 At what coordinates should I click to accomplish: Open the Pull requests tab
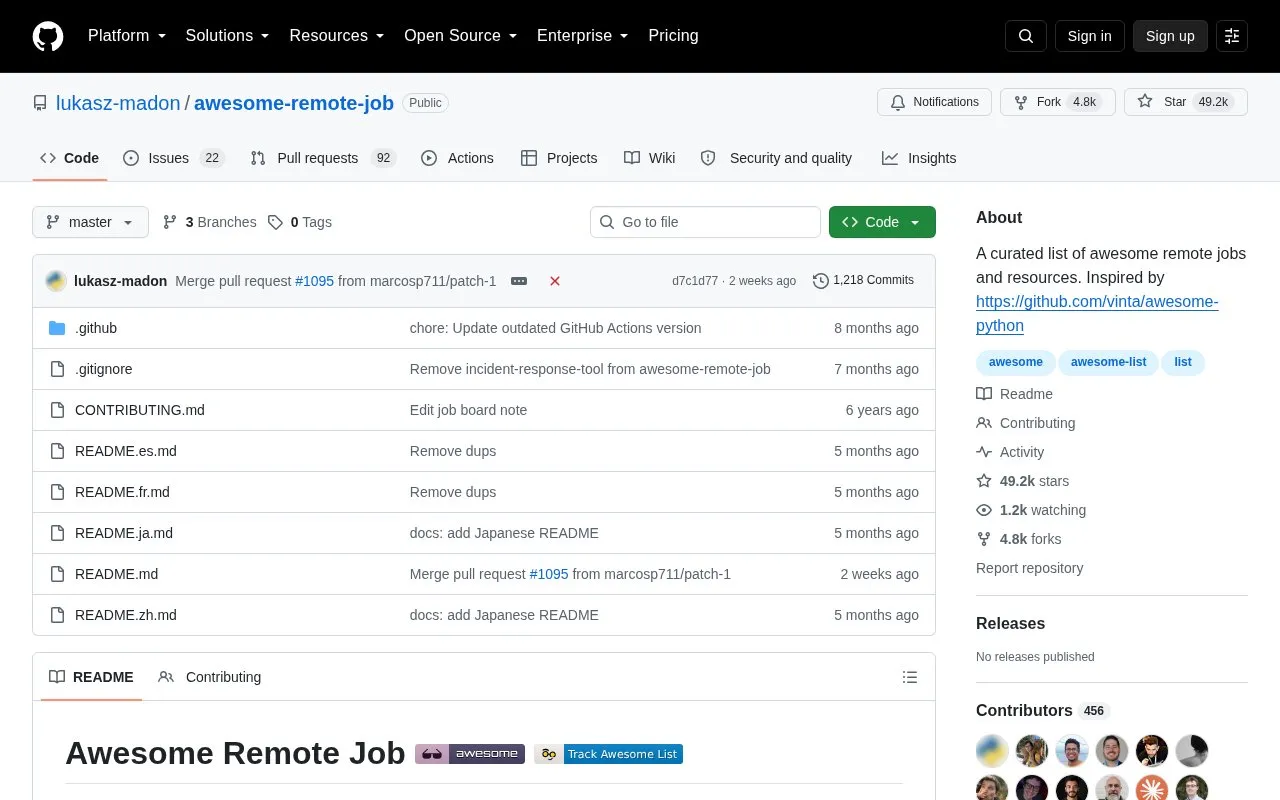pos(323,158)
